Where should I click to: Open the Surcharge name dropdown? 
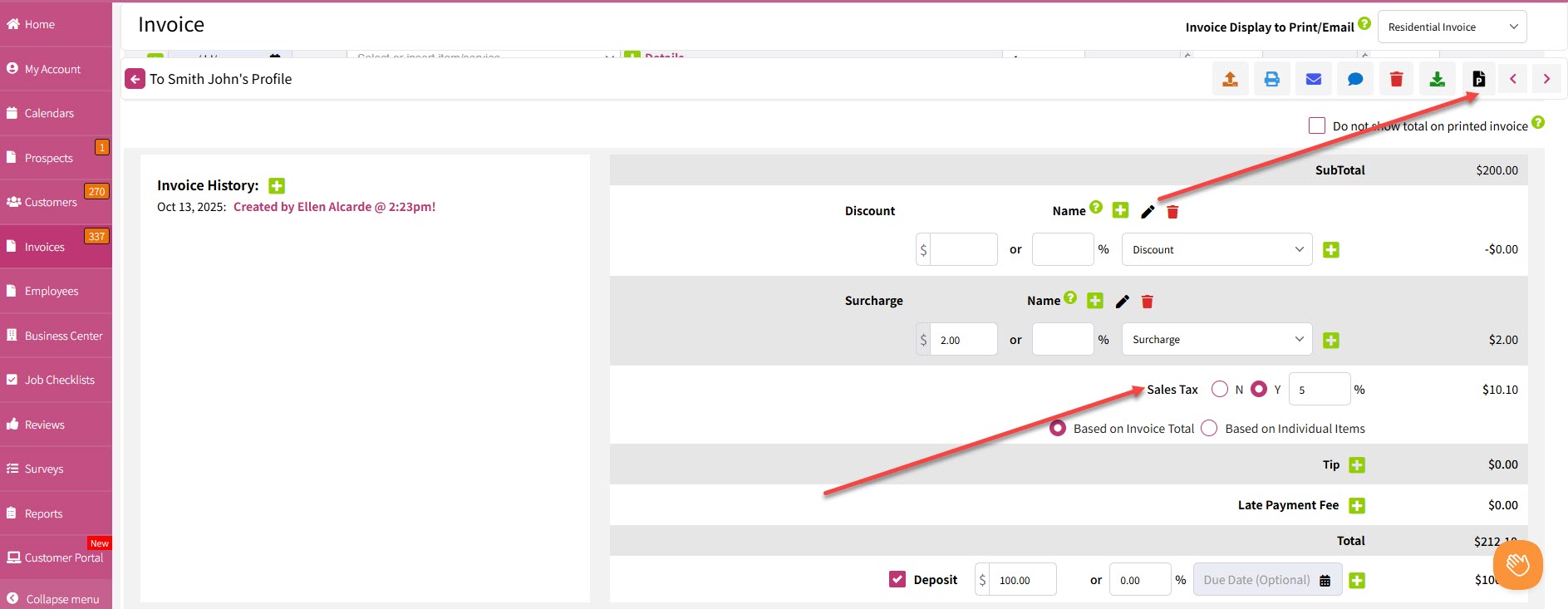click(x=1217, y=339)
